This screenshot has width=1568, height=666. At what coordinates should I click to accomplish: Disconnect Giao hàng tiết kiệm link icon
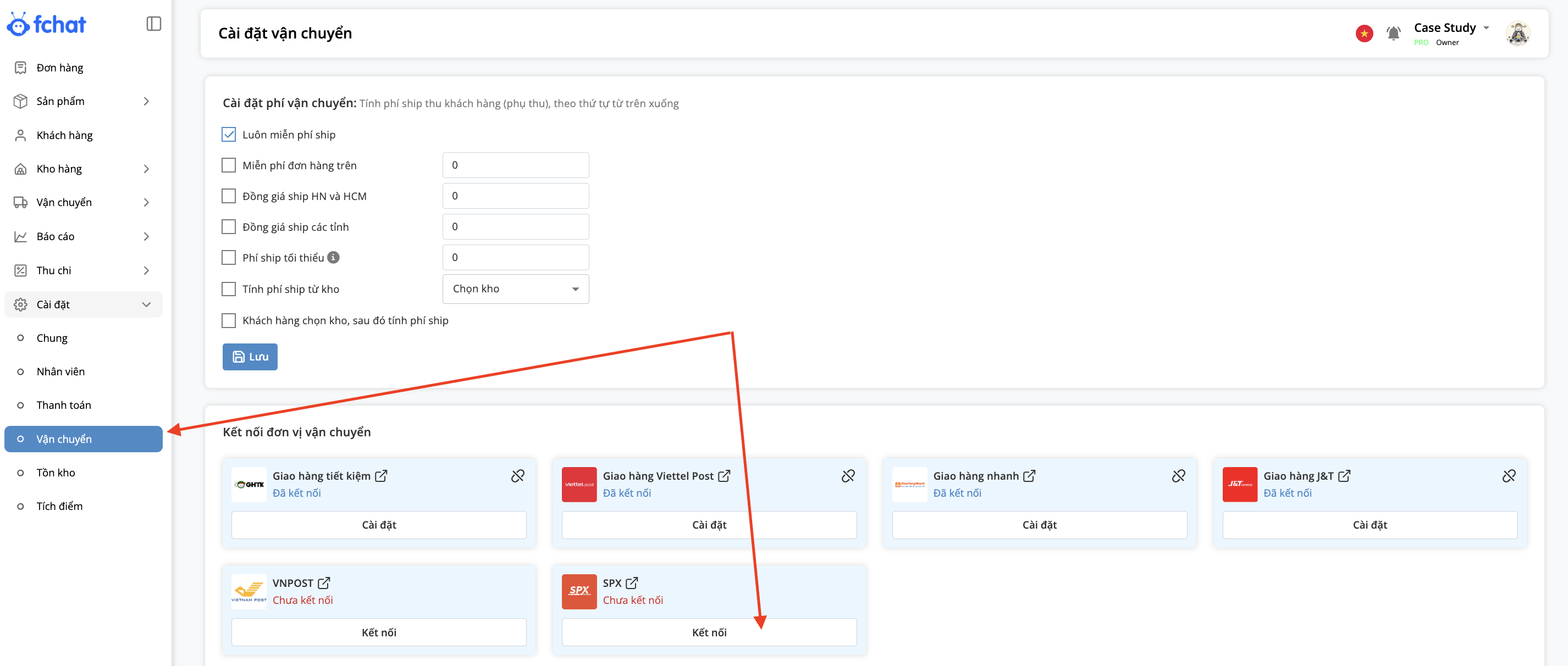(x=517, y=476)
